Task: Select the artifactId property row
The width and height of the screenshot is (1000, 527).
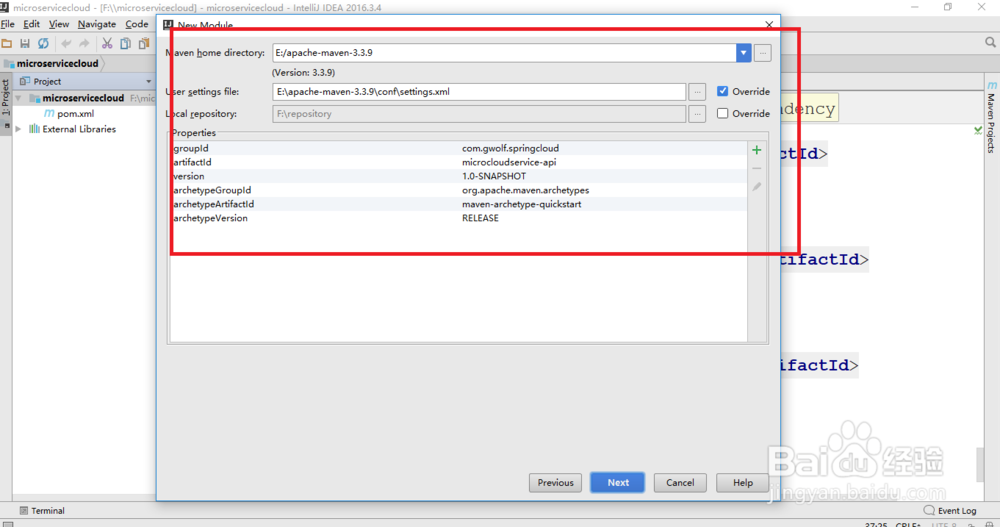Action: 459,162
